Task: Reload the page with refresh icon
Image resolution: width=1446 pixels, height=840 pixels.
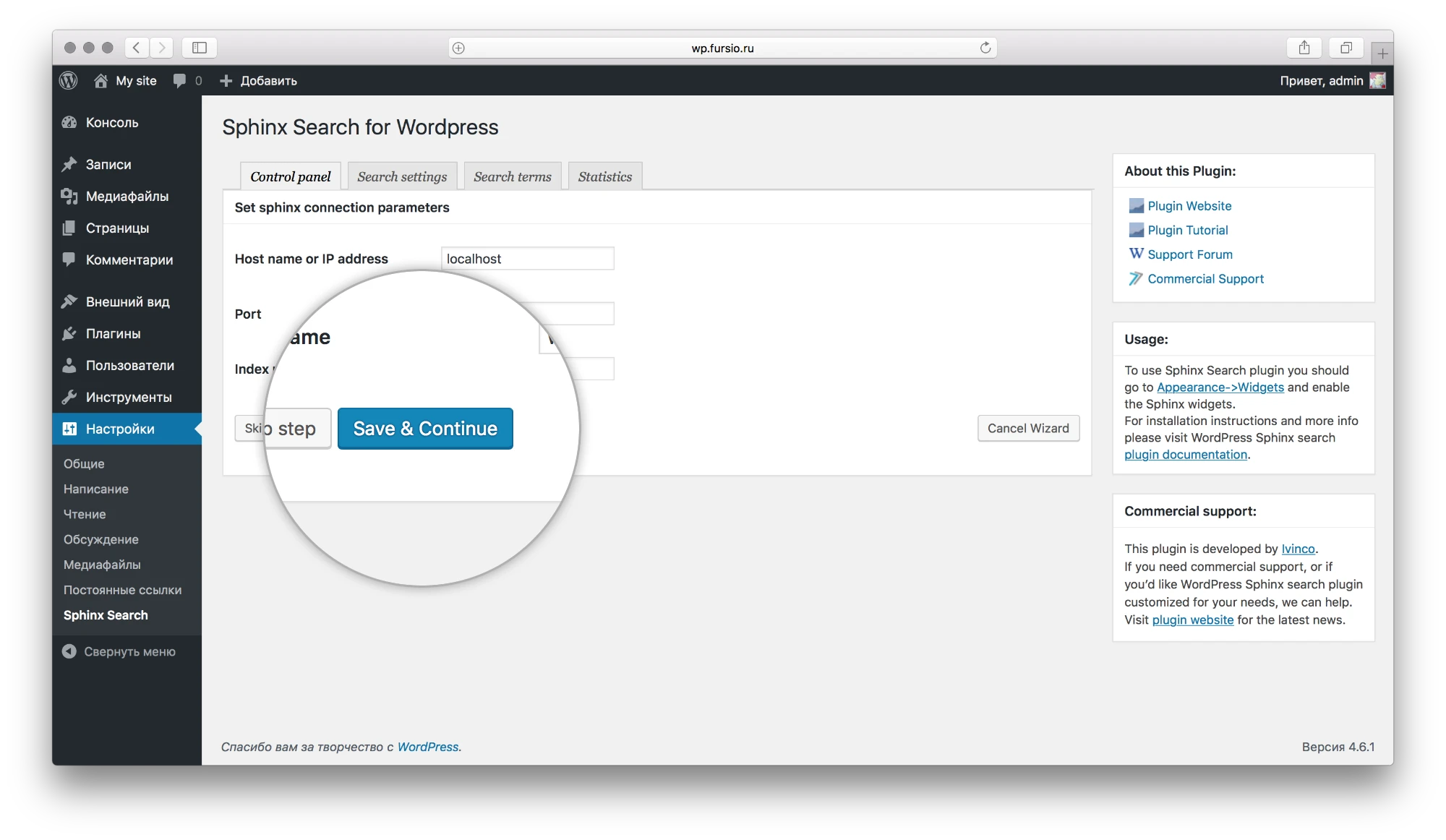Action: tap(985, 48)
